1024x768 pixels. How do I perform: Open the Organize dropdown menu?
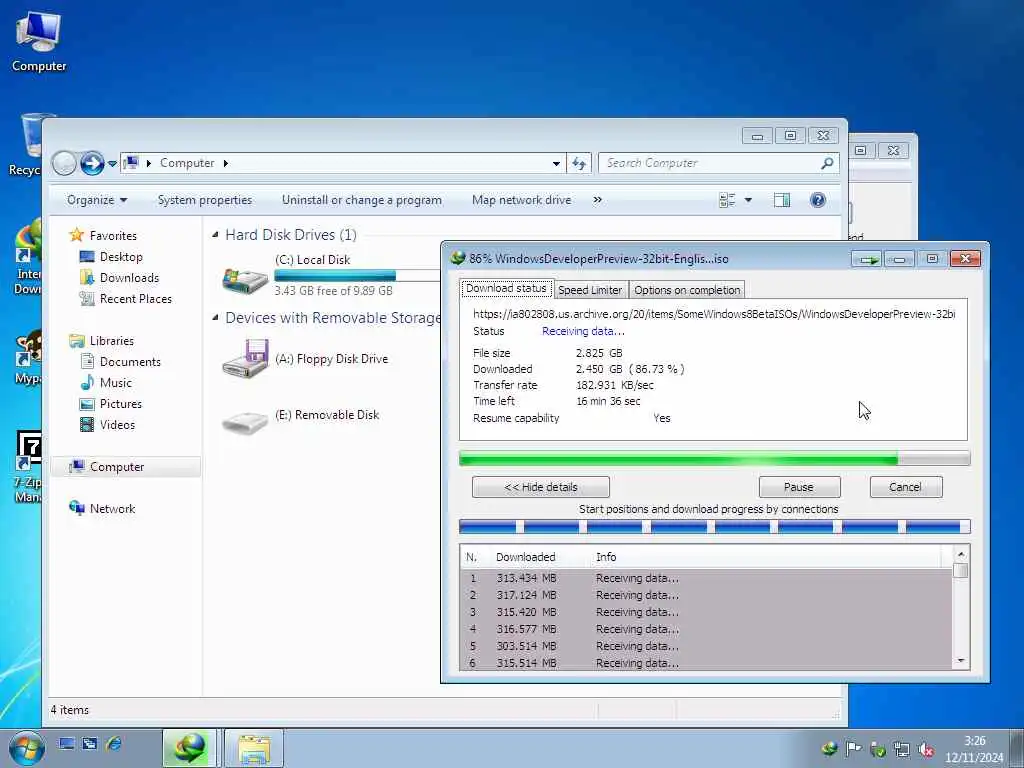click(97, 200)
